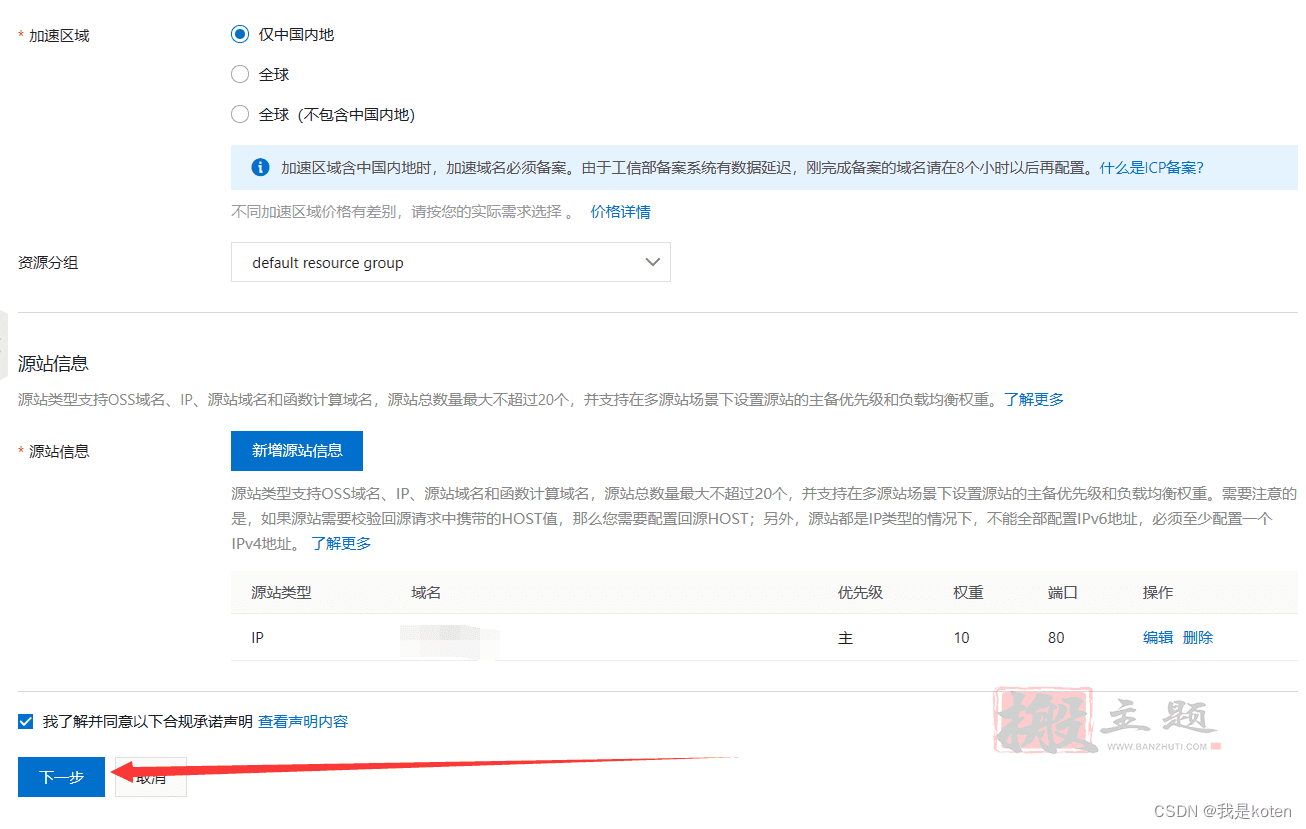Image resolution: width=1306 pixels, height=829 pixels.
Task: Expand resource group list via chevron arrow
Action: 653,262
